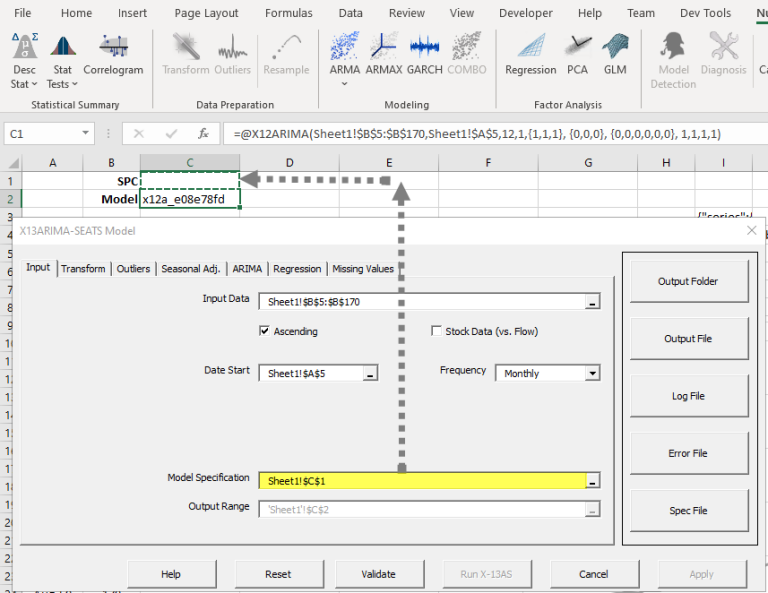Switch to the Seasonal Adj. tab

point(191,269)
